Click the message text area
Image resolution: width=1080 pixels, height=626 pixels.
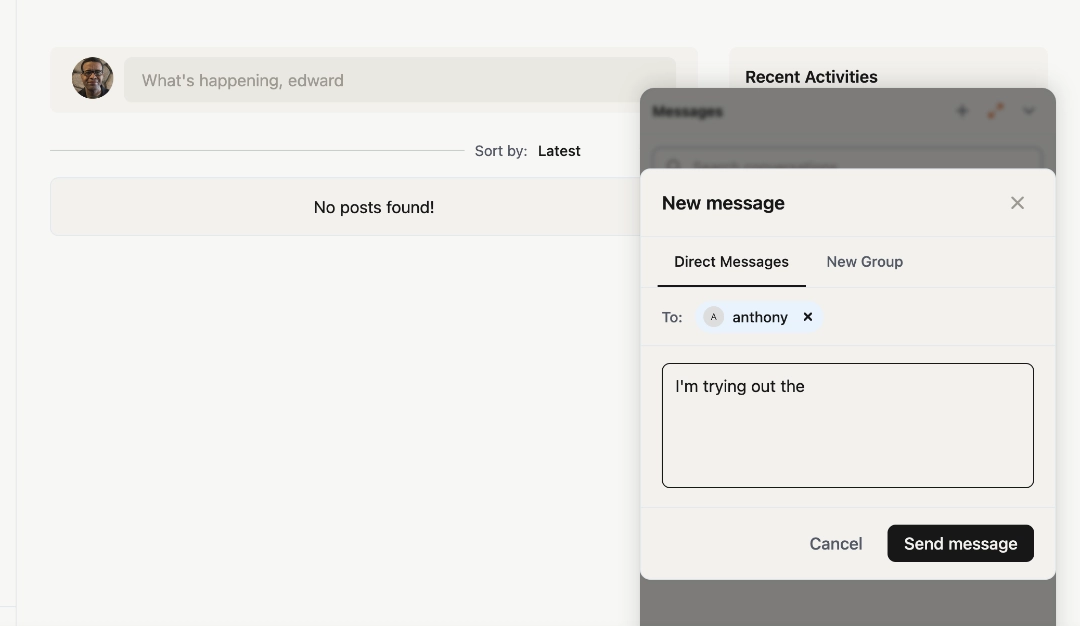pos(847,426)
